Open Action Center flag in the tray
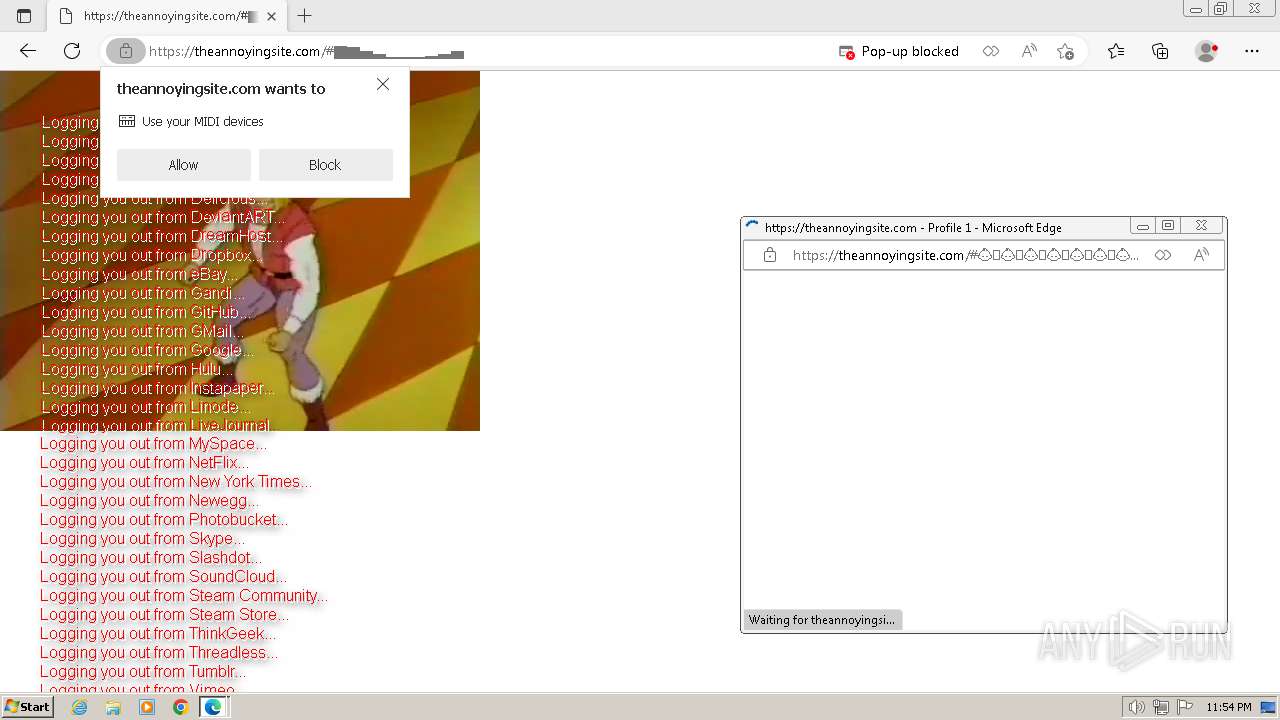The width and height of the screenshot is (1280, 720). pyautogui.click(x=1185, y=707)
